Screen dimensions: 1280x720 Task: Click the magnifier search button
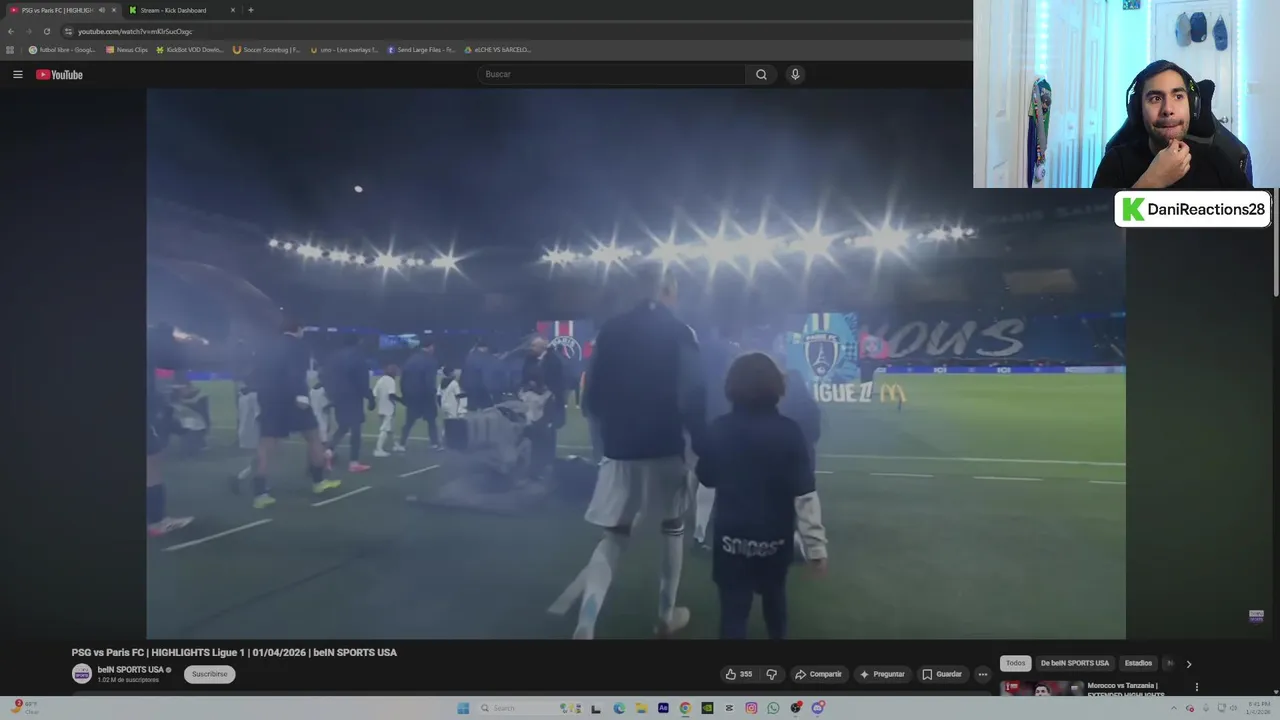[x=761, y=74]
